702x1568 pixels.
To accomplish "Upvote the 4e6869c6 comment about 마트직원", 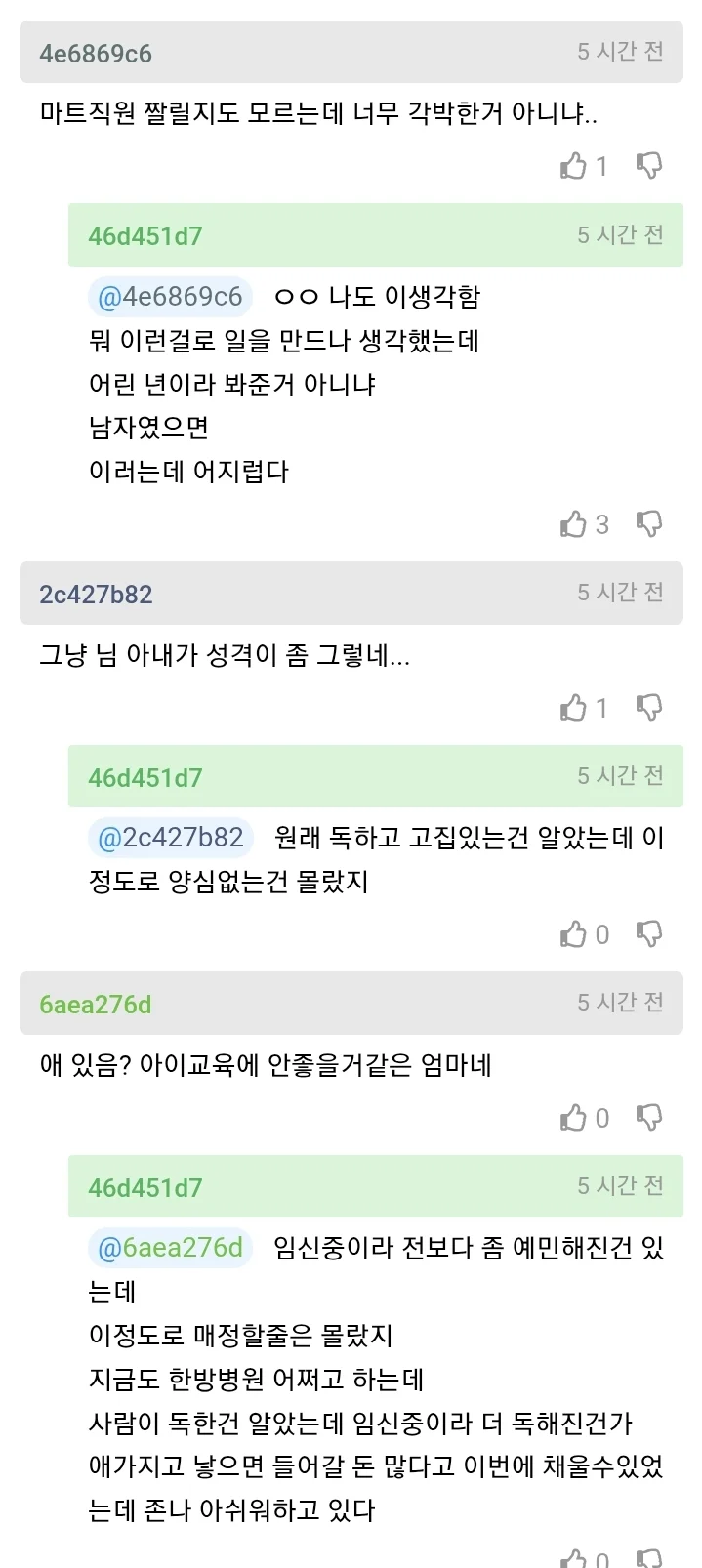I will 573,166.
